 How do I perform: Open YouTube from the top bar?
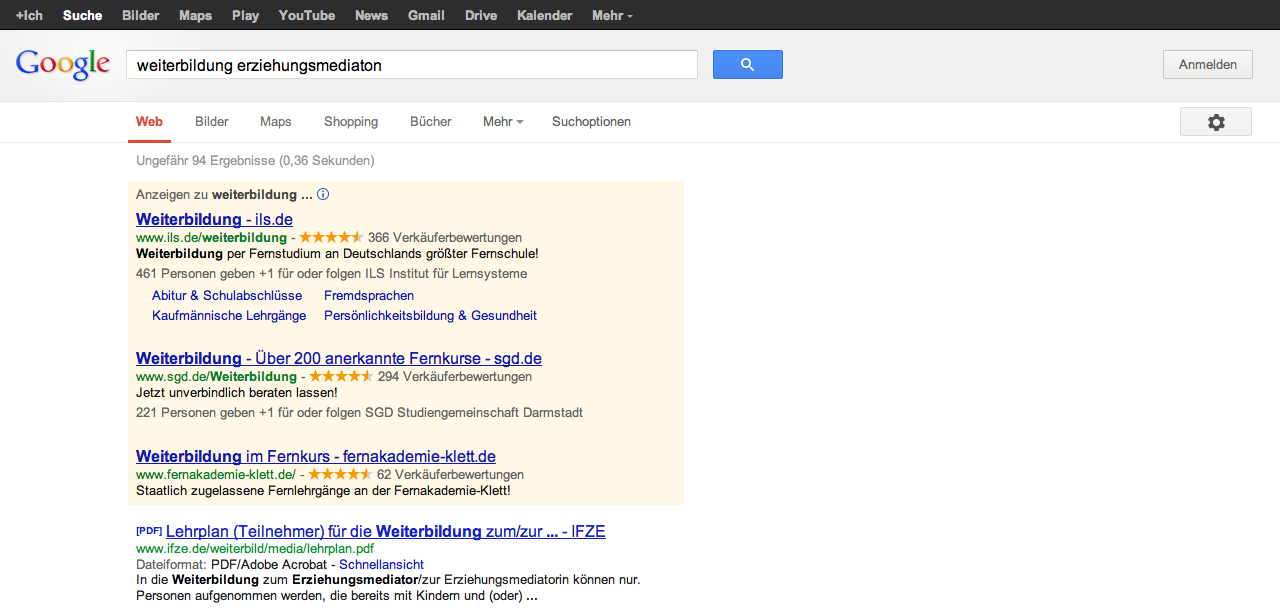(307, 16)
